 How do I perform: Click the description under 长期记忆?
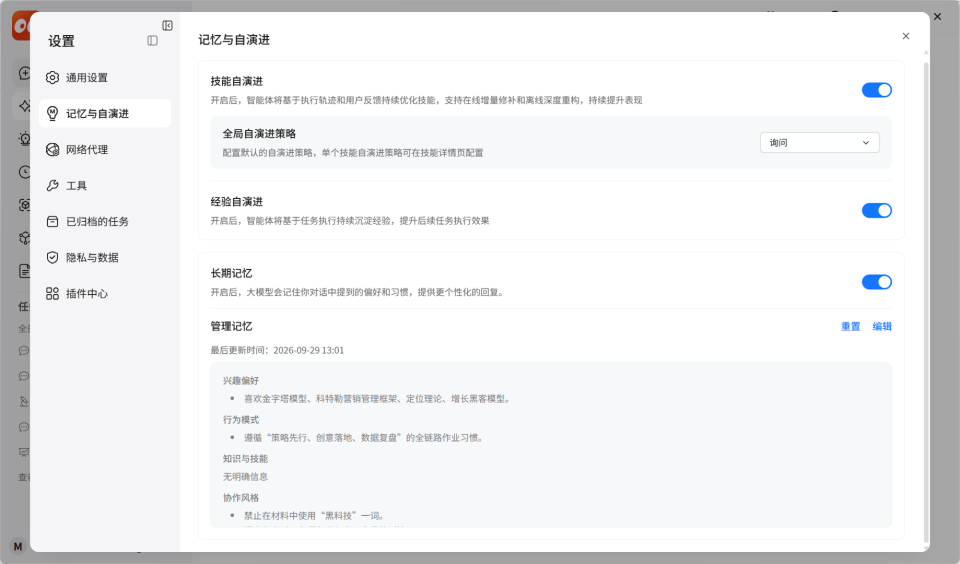coord(359,292)
